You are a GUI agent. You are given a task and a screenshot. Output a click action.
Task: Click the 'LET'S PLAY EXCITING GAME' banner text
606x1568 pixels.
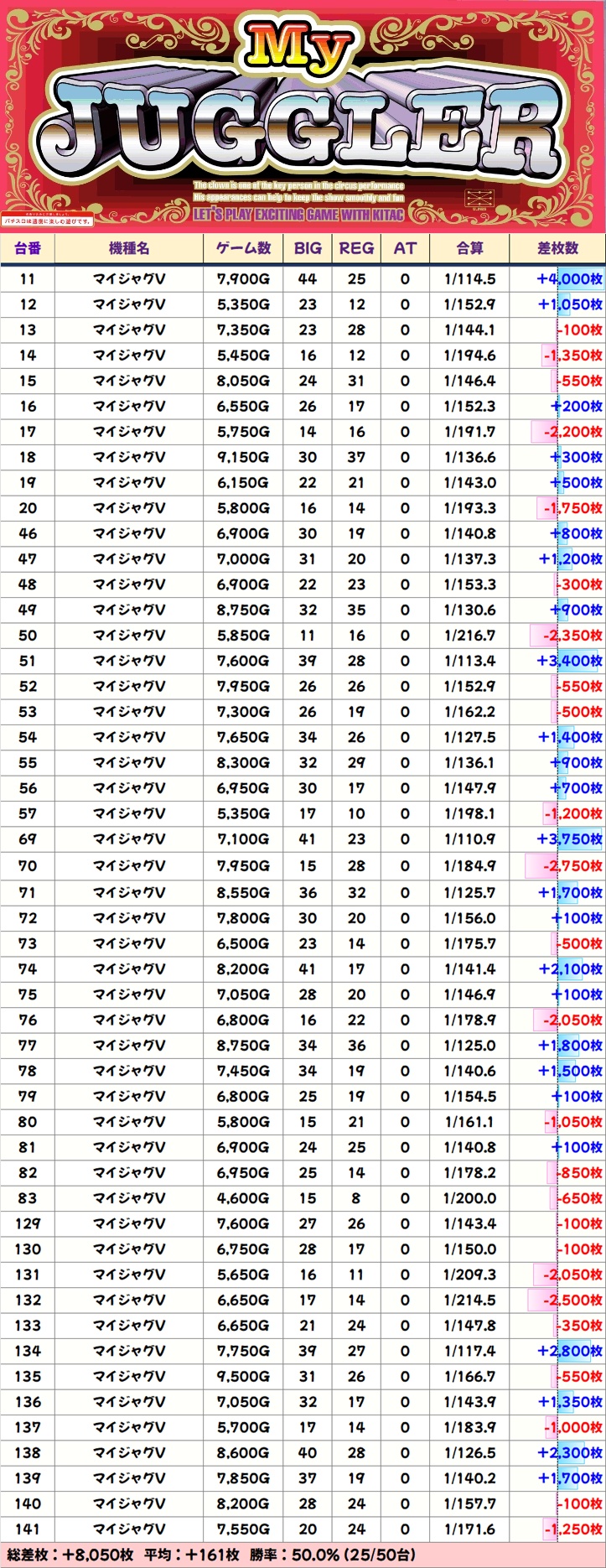point(298,215)
